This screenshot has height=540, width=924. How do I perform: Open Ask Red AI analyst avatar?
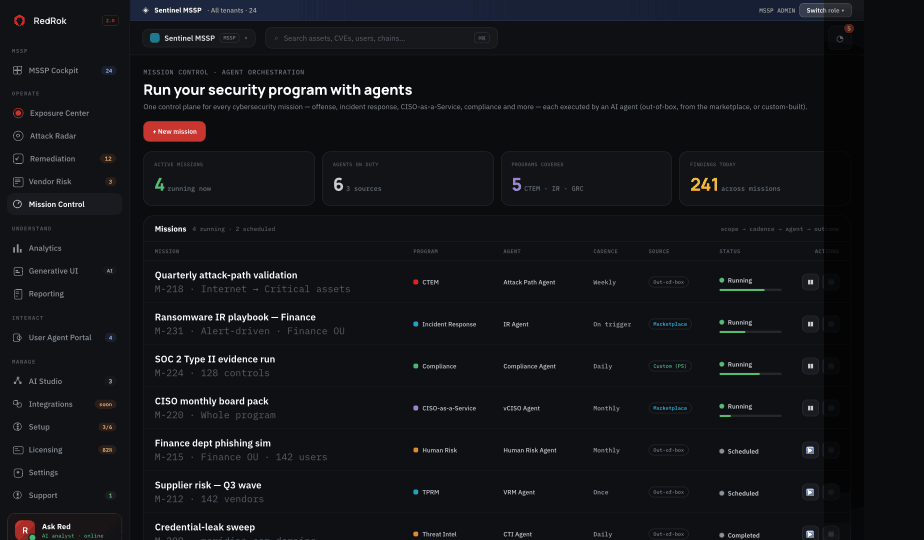[x=25, y=529]
